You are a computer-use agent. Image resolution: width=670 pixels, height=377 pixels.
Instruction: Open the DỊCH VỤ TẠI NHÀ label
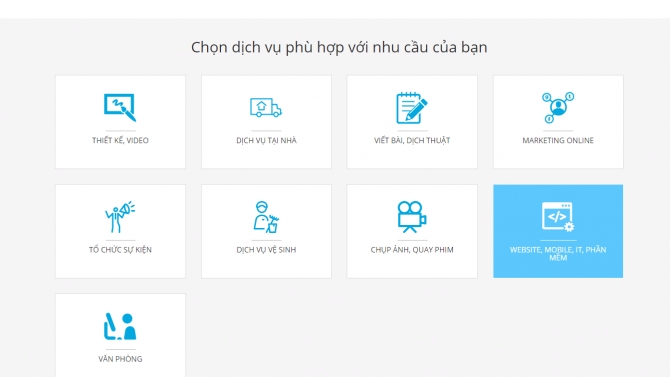point(266,140)
